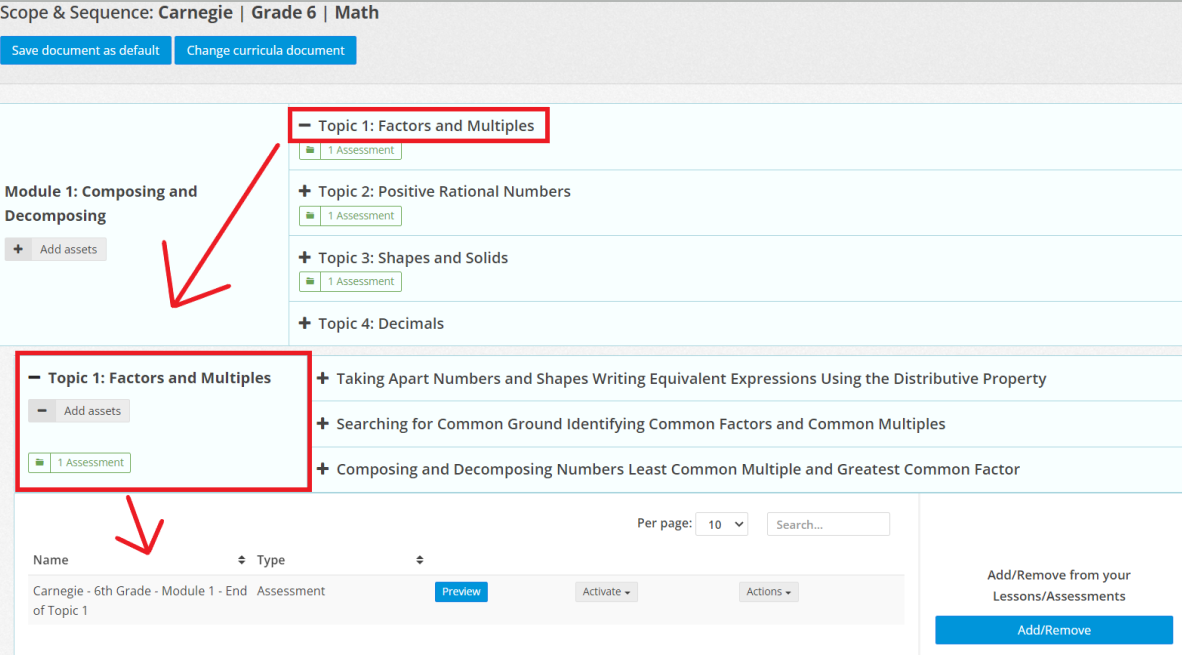The width and height of the screenshot is (1182, 655).
Task: Preview the End of Topic 1 assessment
Action: click(461, 592)
